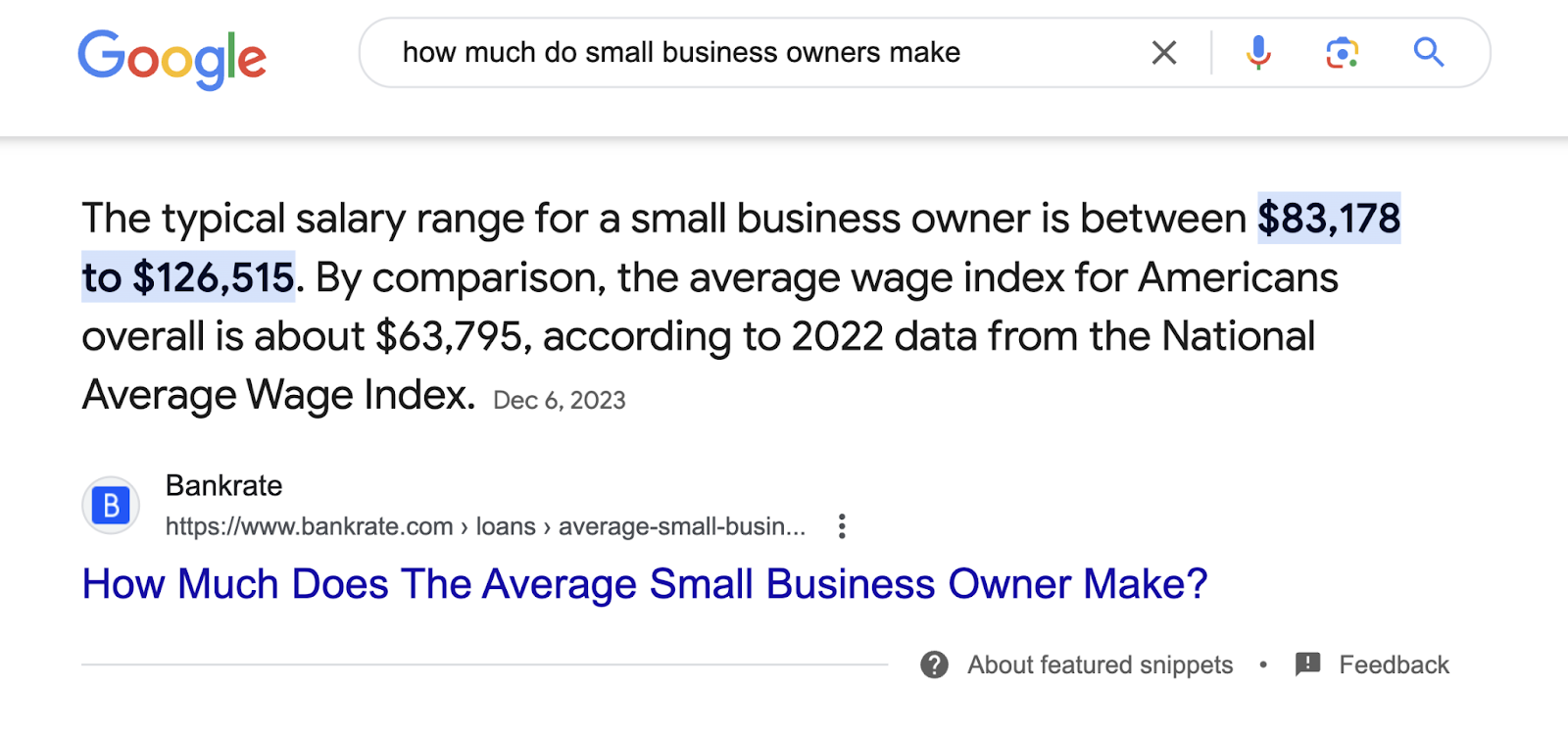This screenshot has width=1568, height=740.
Task: Click the Bankrate site favicon
Action: (x=111, y=505)
